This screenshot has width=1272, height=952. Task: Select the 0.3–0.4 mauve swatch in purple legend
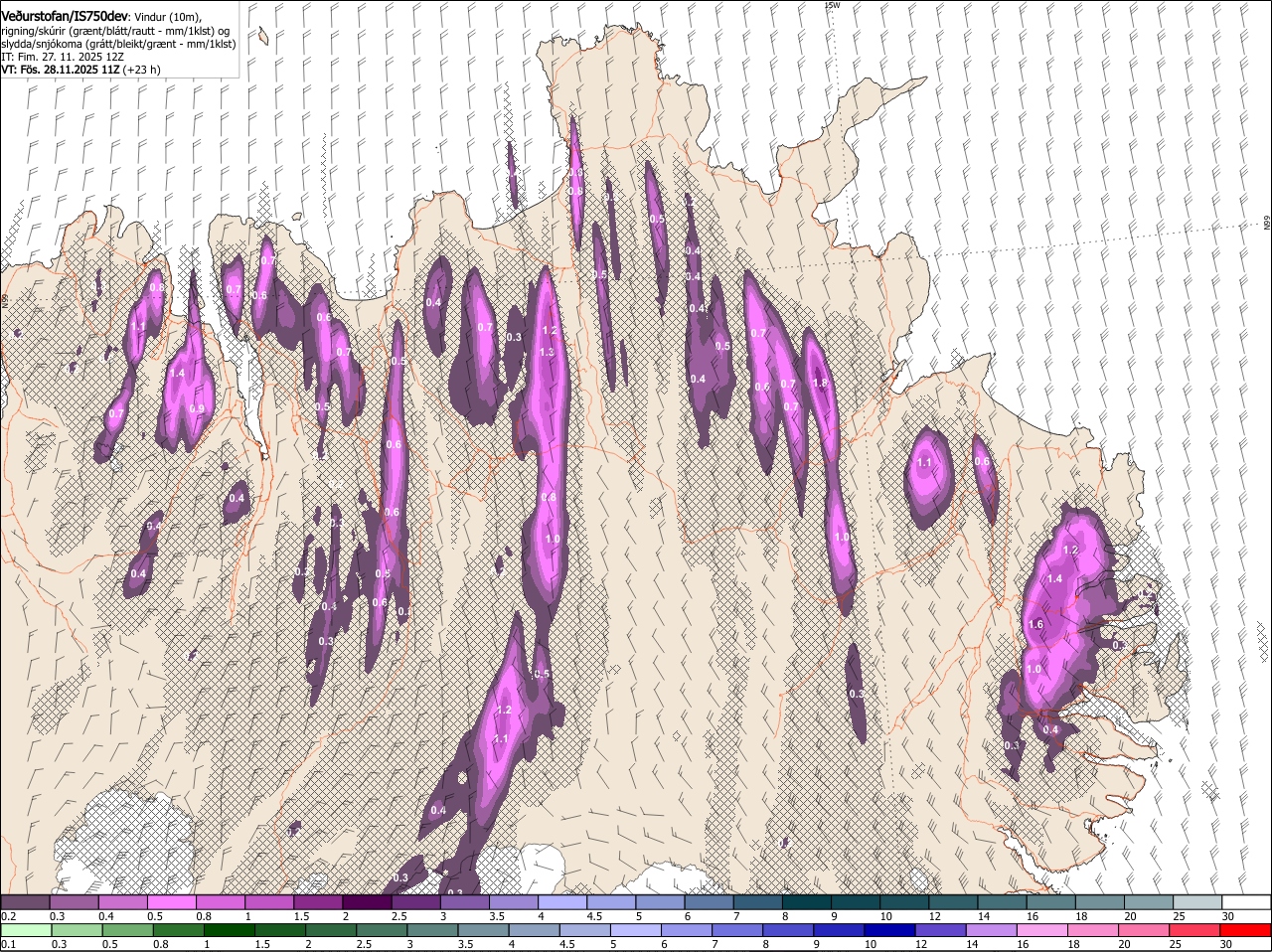[x=76, y=902]
